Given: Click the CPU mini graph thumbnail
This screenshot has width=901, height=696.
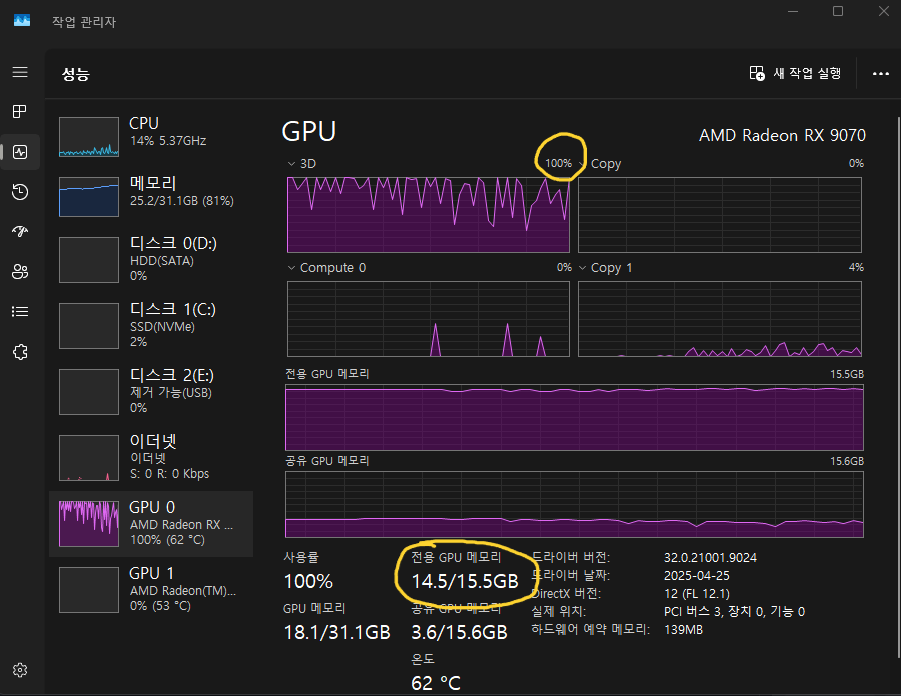Looking at the screenshot, I should [89, 137].
